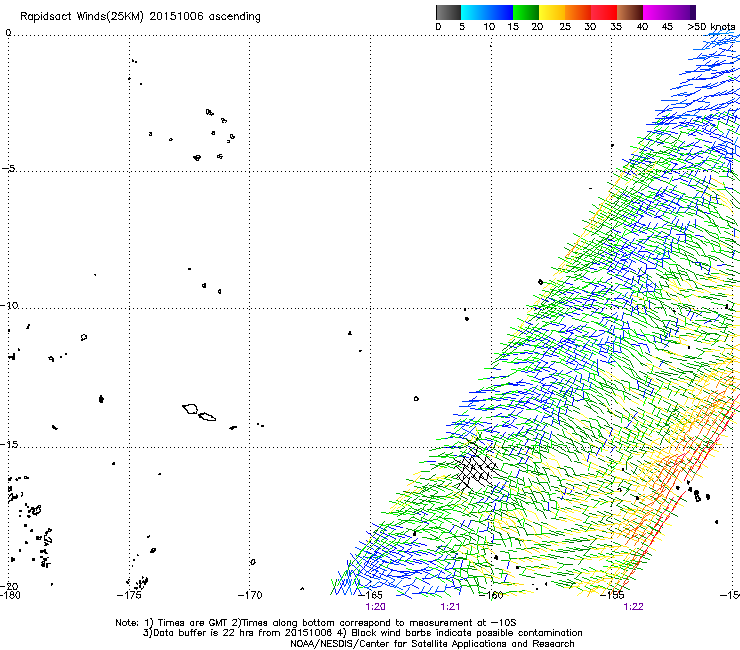Click the '-155' longitude axis label
740x650 pixels.
point(612,595)
